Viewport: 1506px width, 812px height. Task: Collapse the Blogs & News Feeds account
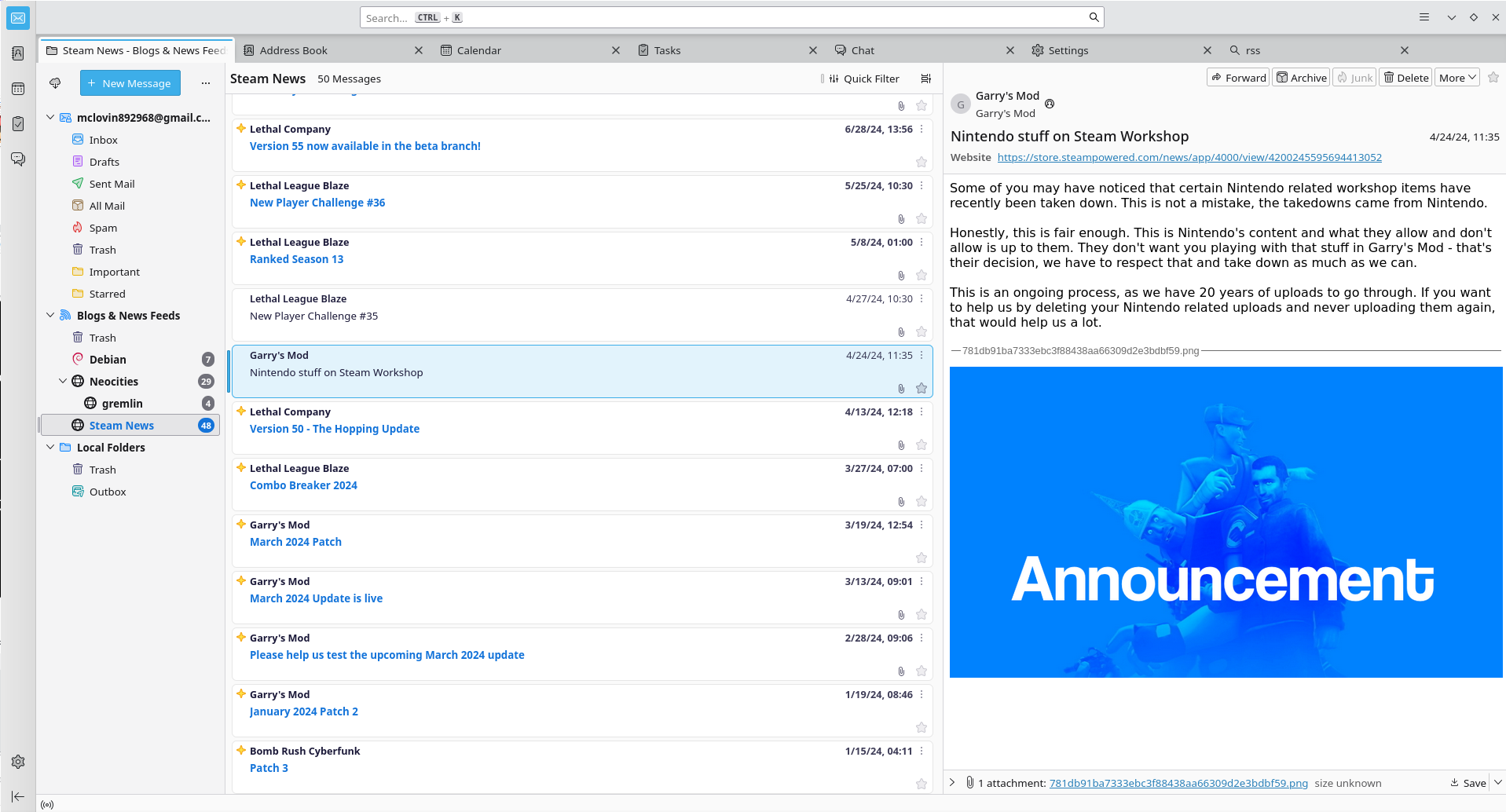50,316
